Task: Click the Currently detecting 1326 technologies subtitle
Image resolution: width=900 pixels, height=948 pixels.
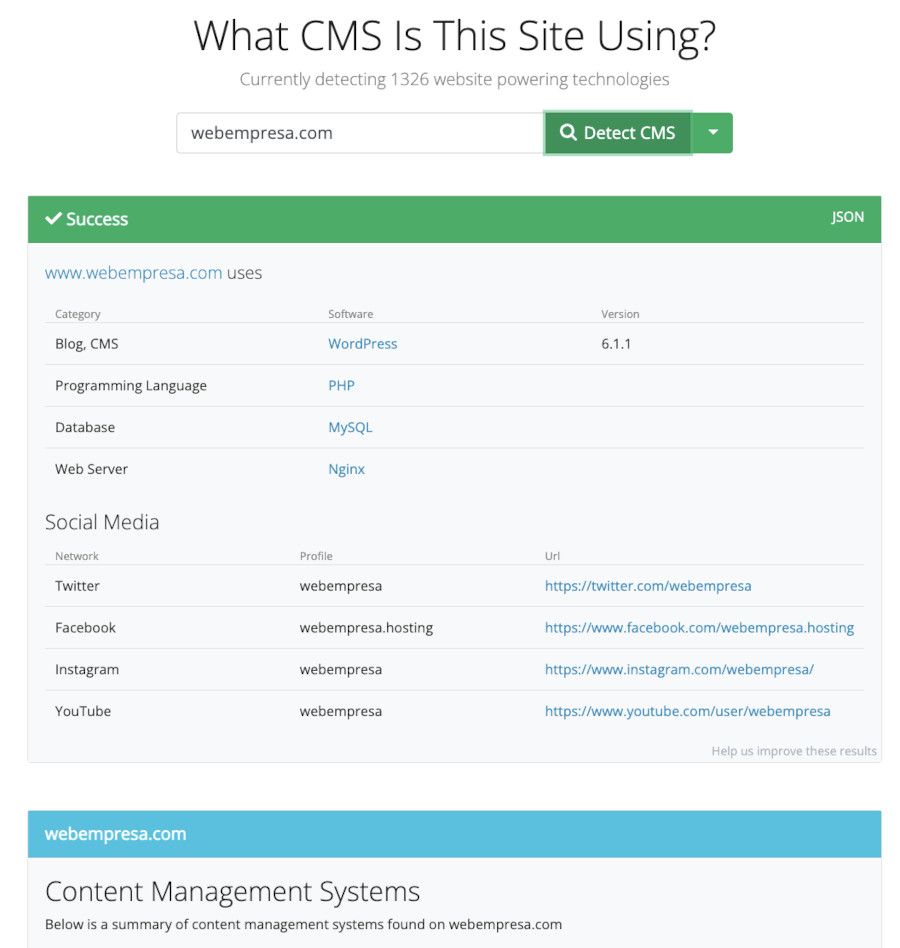Action: (x=455, y=79)
